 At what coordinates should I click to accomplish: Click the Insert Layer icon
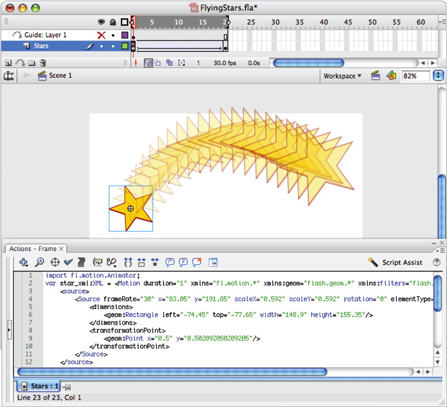click(x=8, y=63)
